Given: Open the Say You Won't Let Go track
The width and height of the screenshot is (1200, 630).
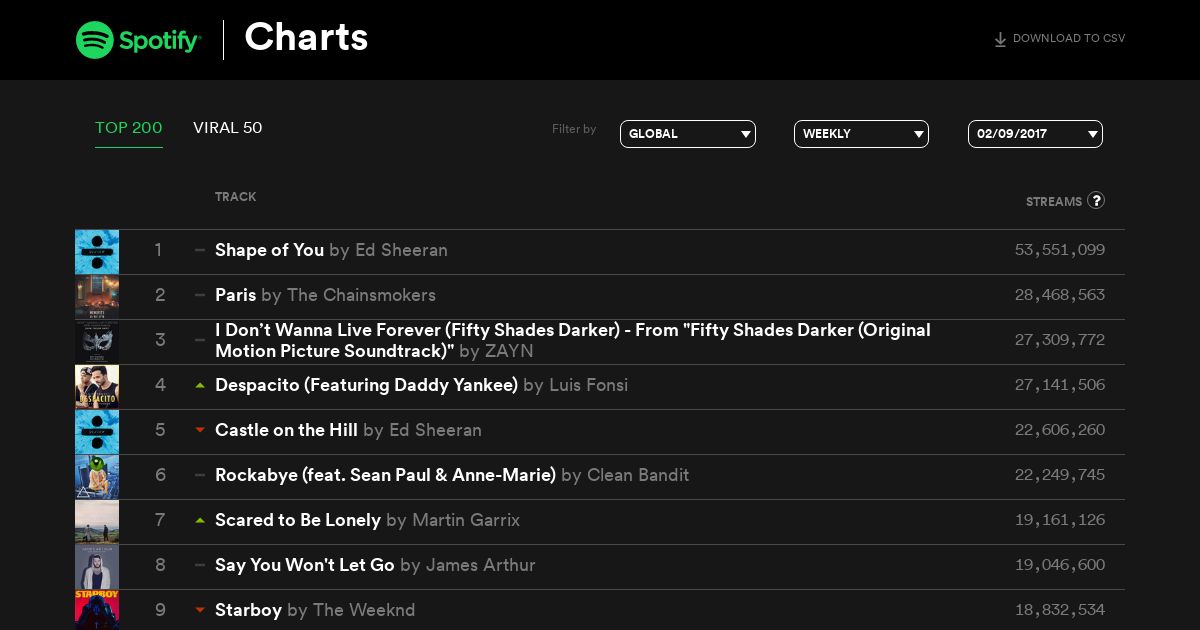Looking at the screenshot, I should [x=305, y=565].
